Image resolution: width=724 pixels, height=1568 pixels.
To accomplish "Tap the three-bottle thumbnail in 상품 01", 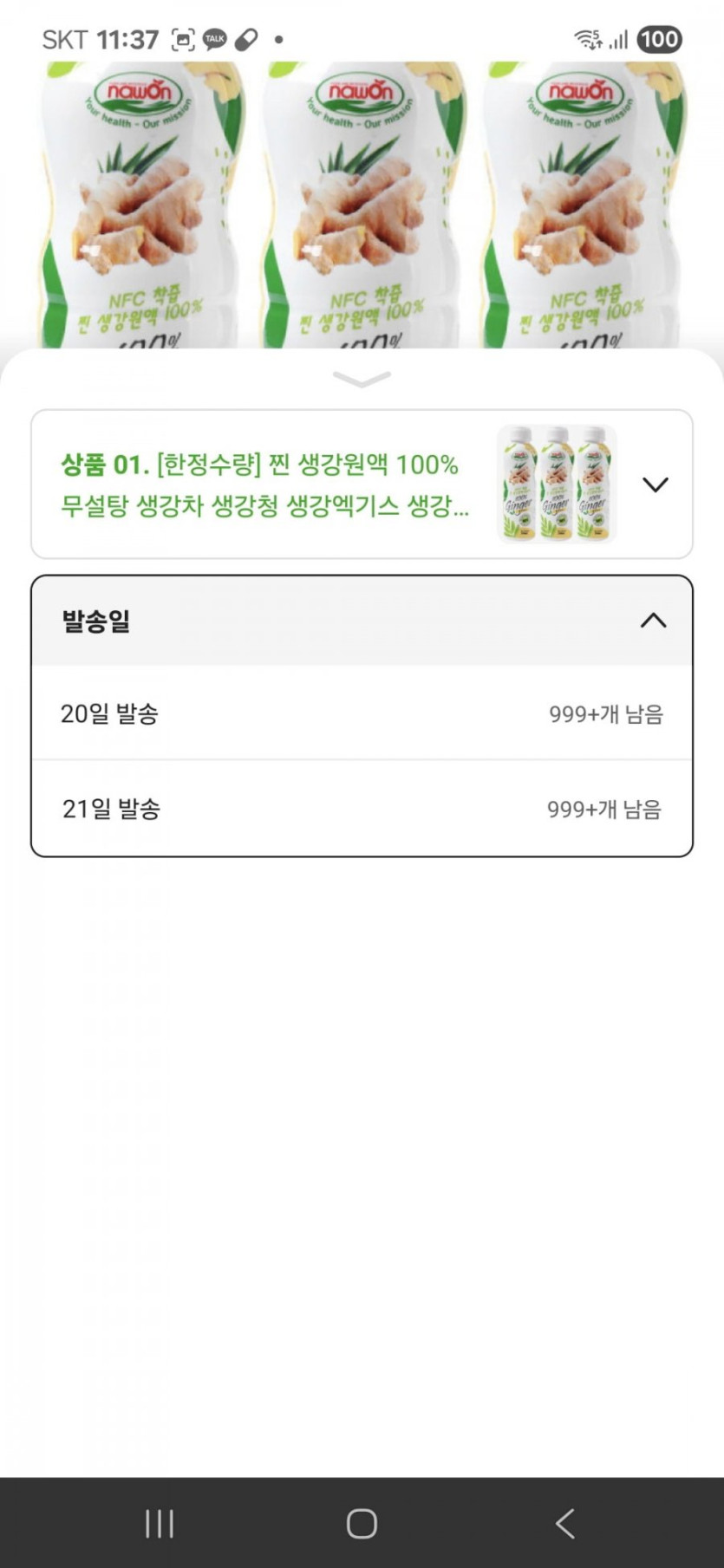I will [556, 485].
